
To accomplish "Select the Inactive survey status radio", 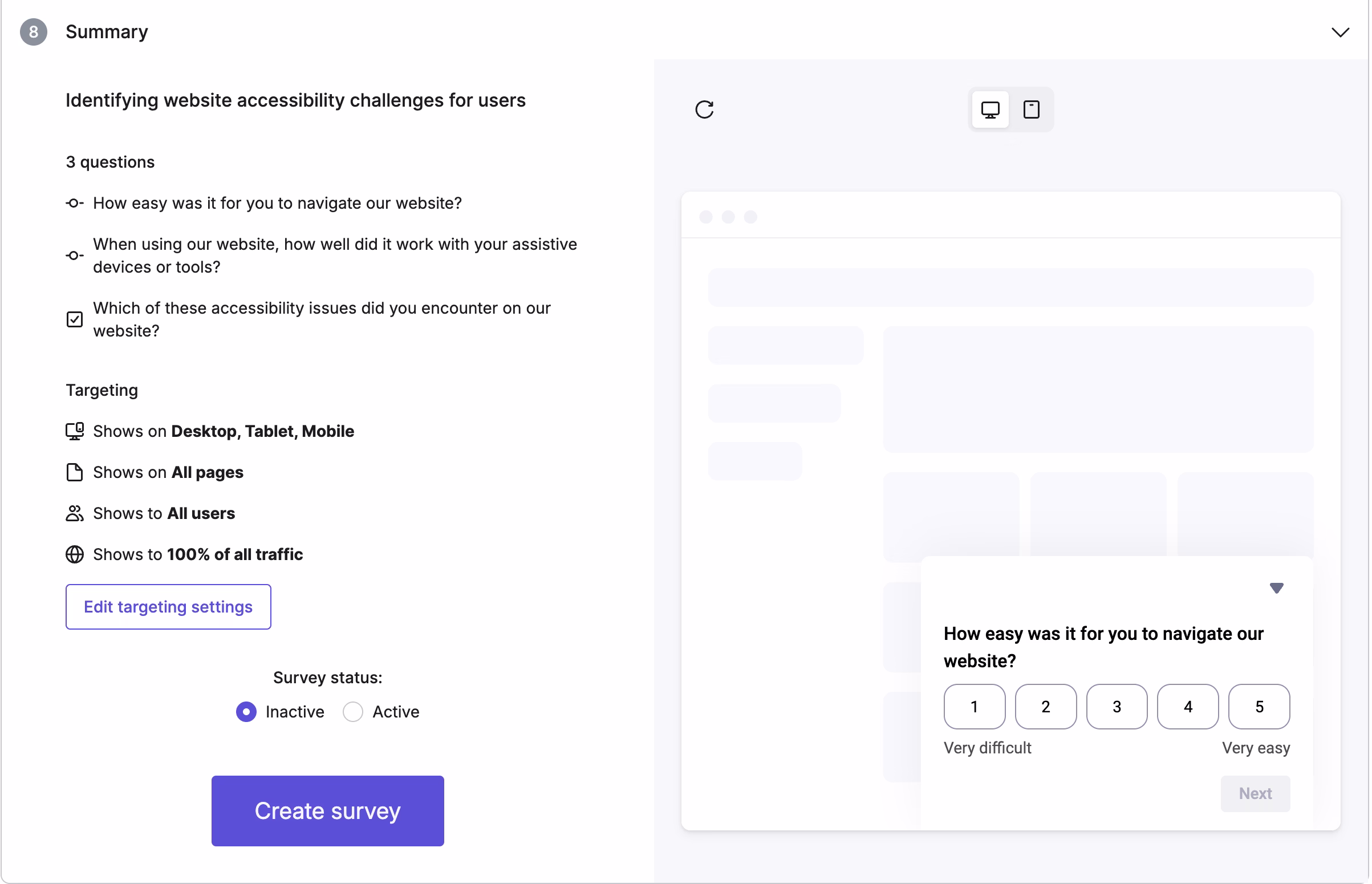I will tap(246, 712).
